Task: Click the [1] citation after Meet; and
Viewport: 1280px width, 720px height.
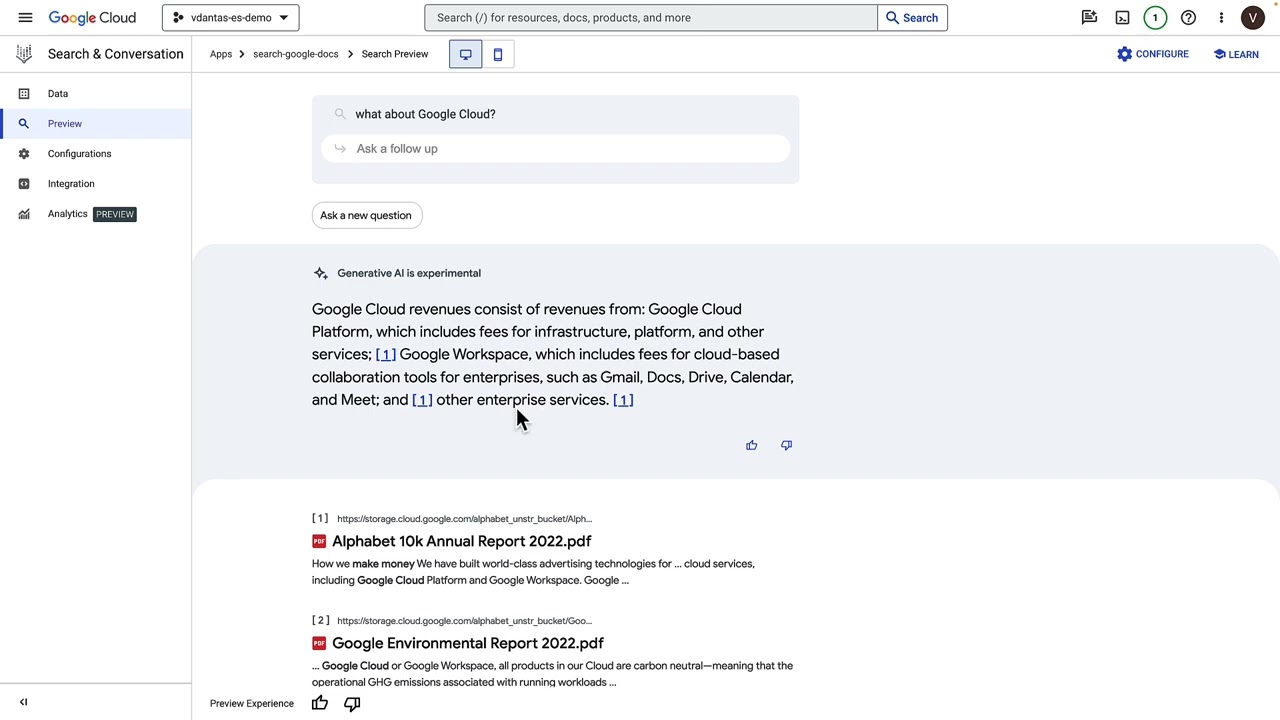Action: coord(422,399)
